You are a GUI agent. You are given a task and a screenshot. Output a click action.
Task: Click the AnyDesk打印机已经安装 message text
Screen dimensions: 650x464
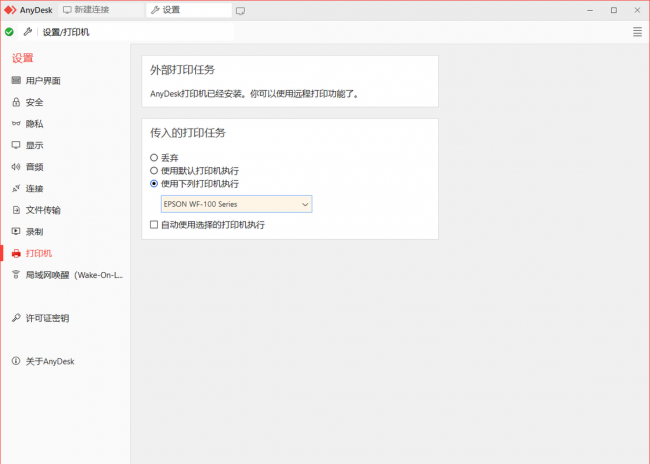tap(254, 94)
